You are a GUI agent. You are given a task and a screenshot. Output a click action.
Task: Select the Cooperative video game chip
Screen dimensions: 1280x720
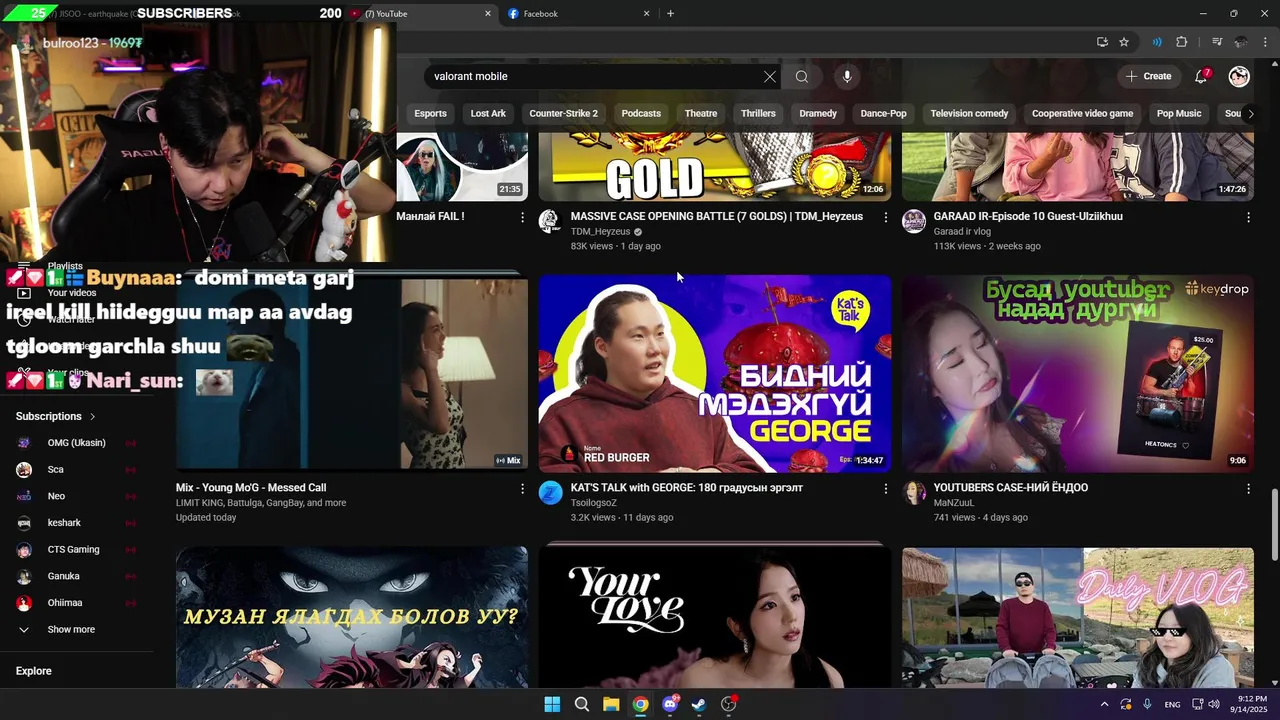coord(1082,114)
